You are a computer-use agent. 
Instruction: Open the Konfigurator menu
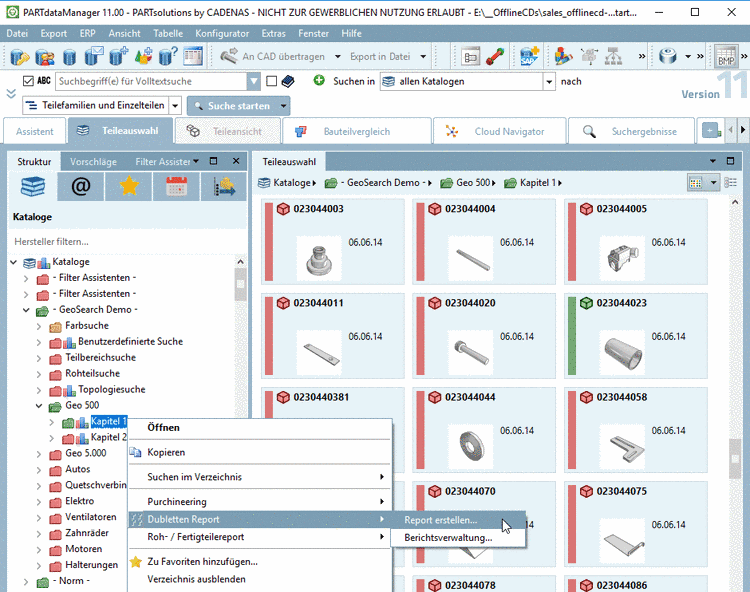(222, 33)
